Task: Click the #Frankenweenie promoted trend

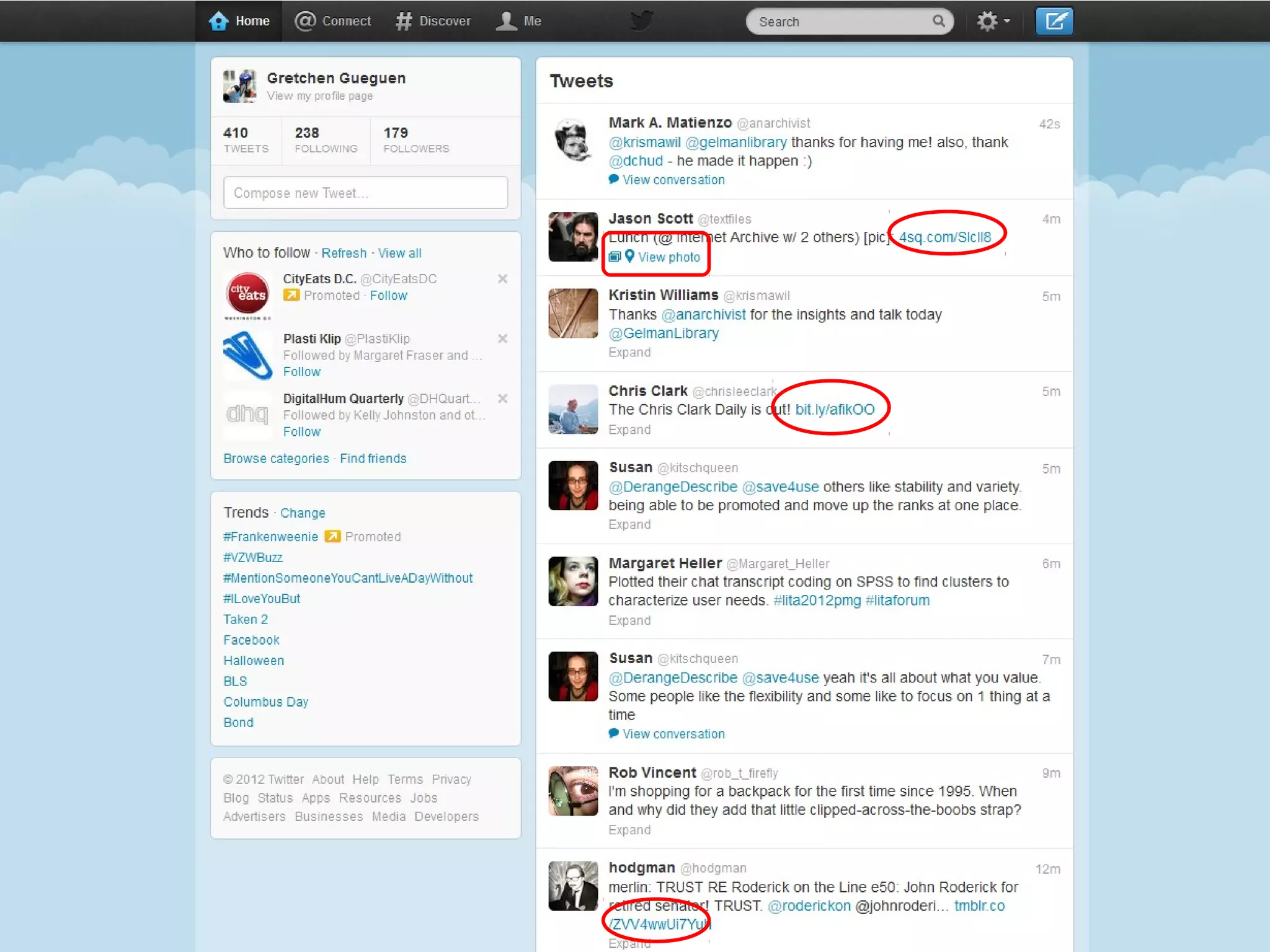Action: [270, 537]
